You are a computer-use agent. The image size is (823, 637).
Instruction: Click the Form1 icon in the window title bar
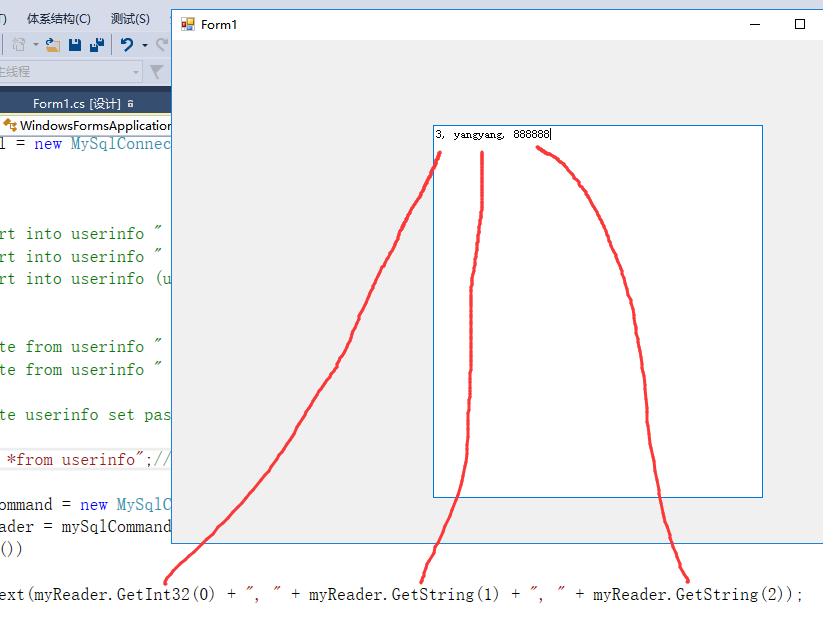[186, 24]
